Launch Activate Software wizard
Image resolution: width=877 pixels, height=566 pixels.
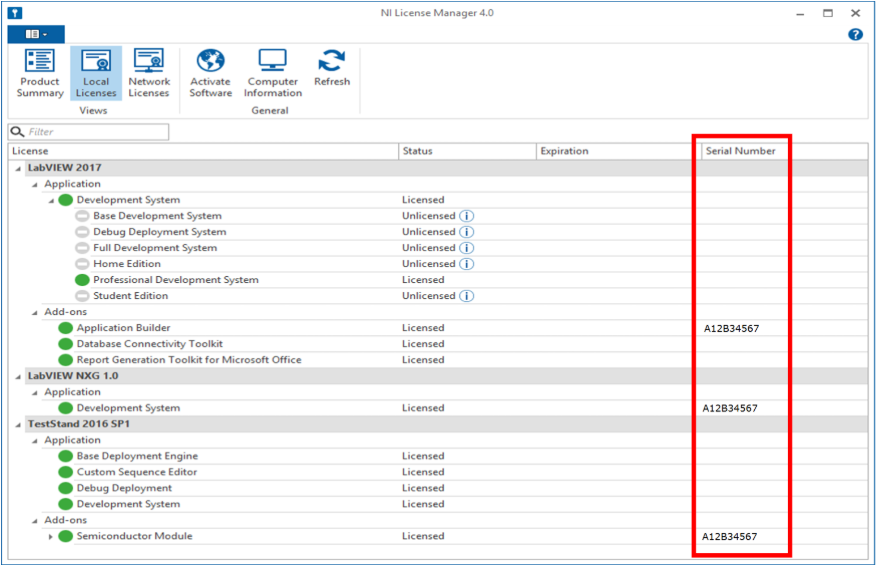pos(210,73)
